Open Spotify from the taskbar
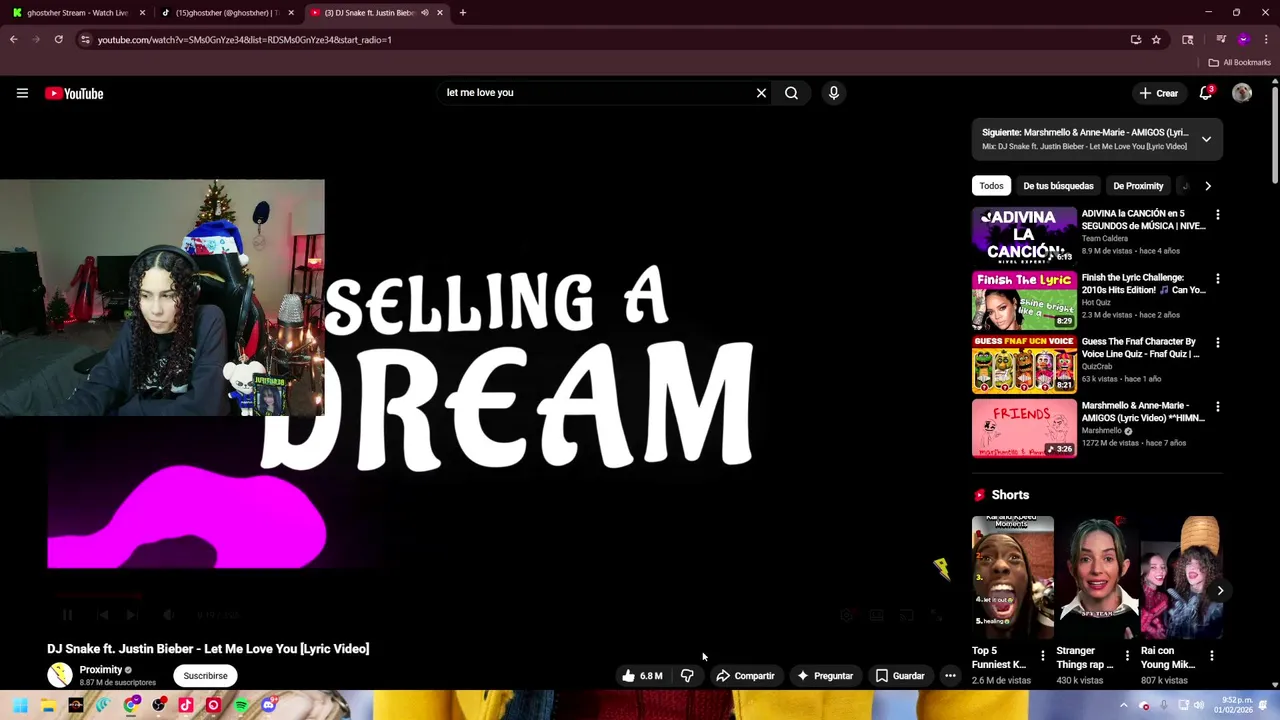The height and width of the screenshot is (720, 1280). pyautogui.click(x=241, y=705)
